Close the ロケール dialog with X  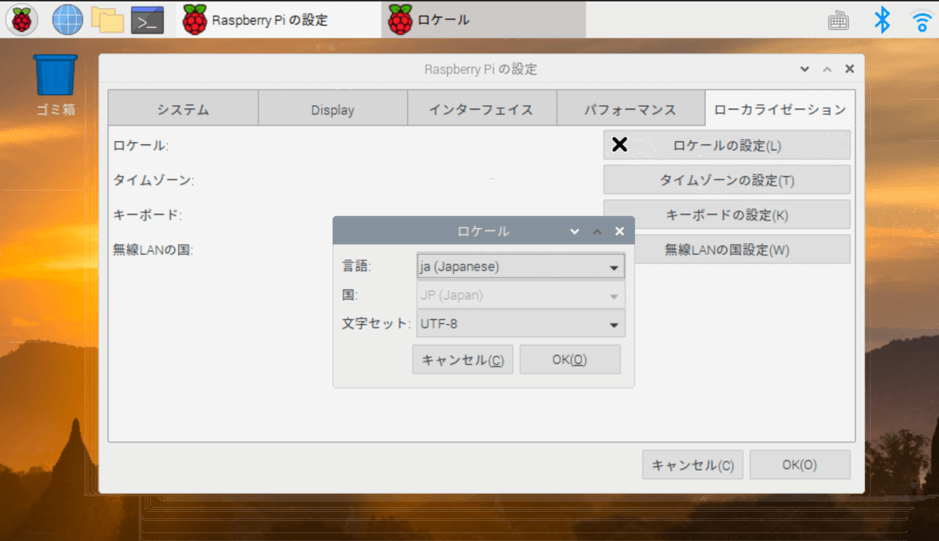coord(619,231)
